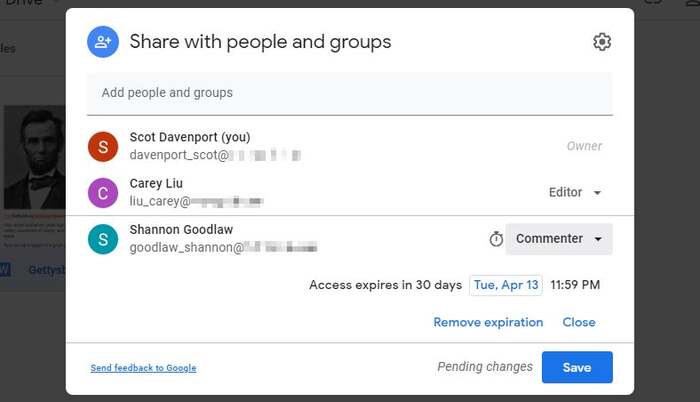Screen dimensions: 700x402
Task: Open Shannon Goodlaw's Commenter role dropdown
Action: coord(559,239)
